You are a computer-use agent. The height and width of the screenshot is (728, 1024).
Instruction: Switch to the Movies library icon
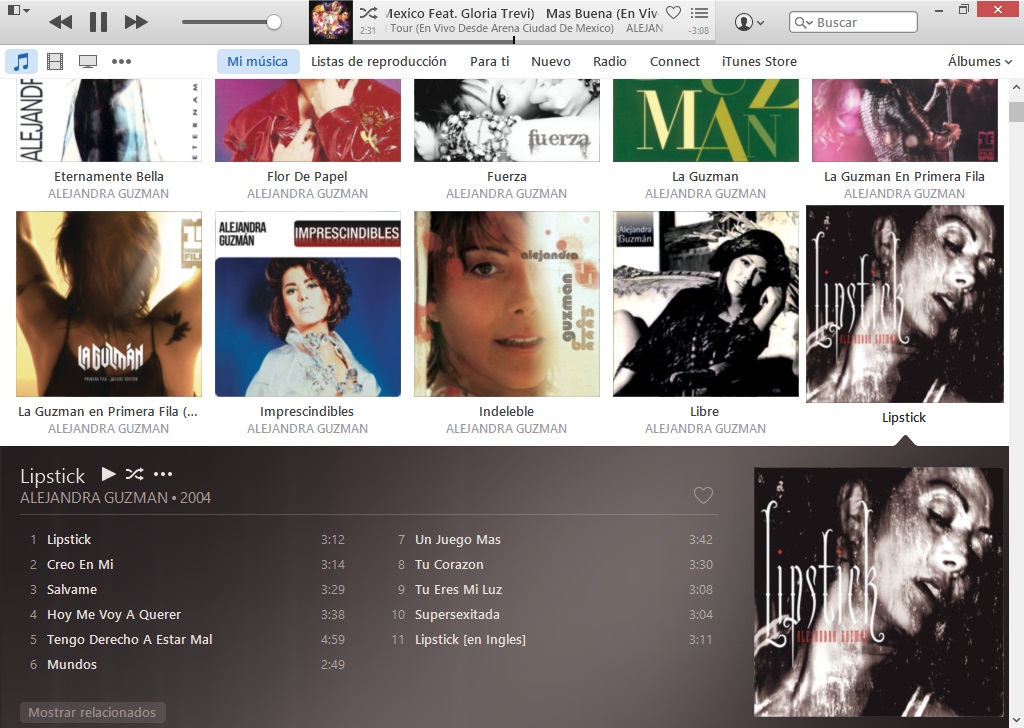[x=55, y=61]
